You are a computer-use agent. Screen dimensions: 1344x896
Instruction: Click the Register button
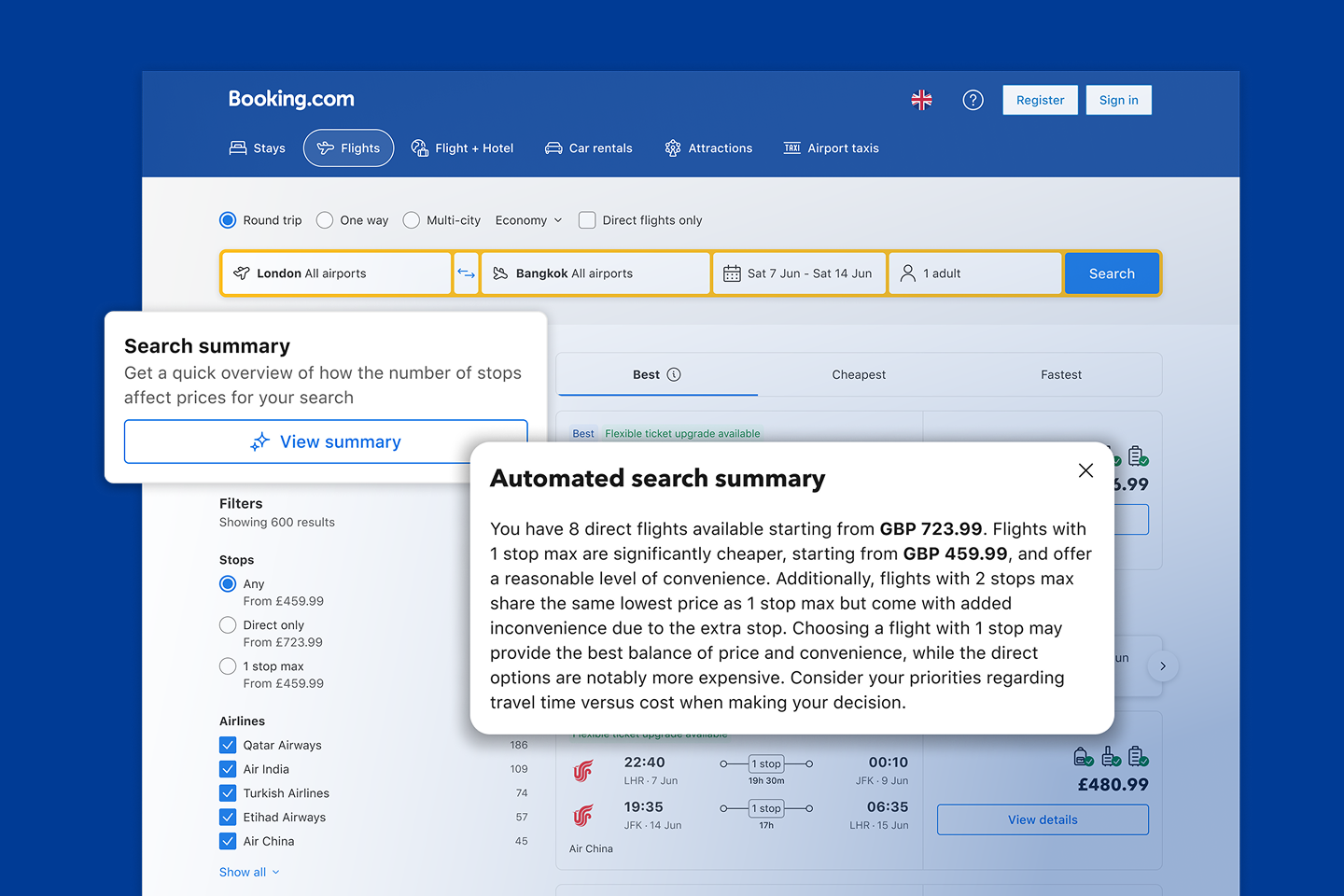click(x=1040, y=100)
